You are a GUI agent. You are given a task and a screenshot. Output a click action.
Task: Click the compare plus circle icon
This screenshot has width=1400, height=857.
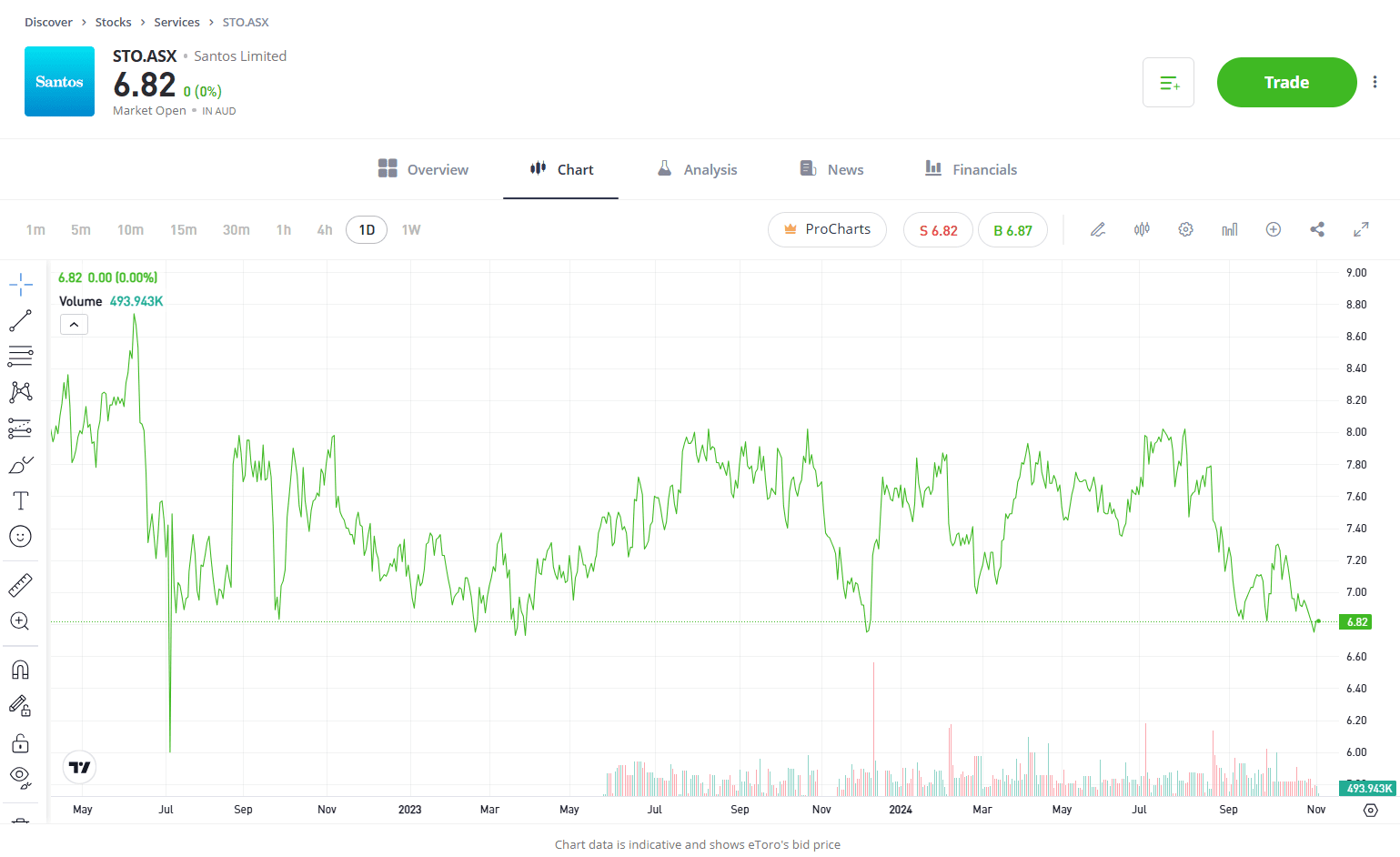click(1274, 229)
